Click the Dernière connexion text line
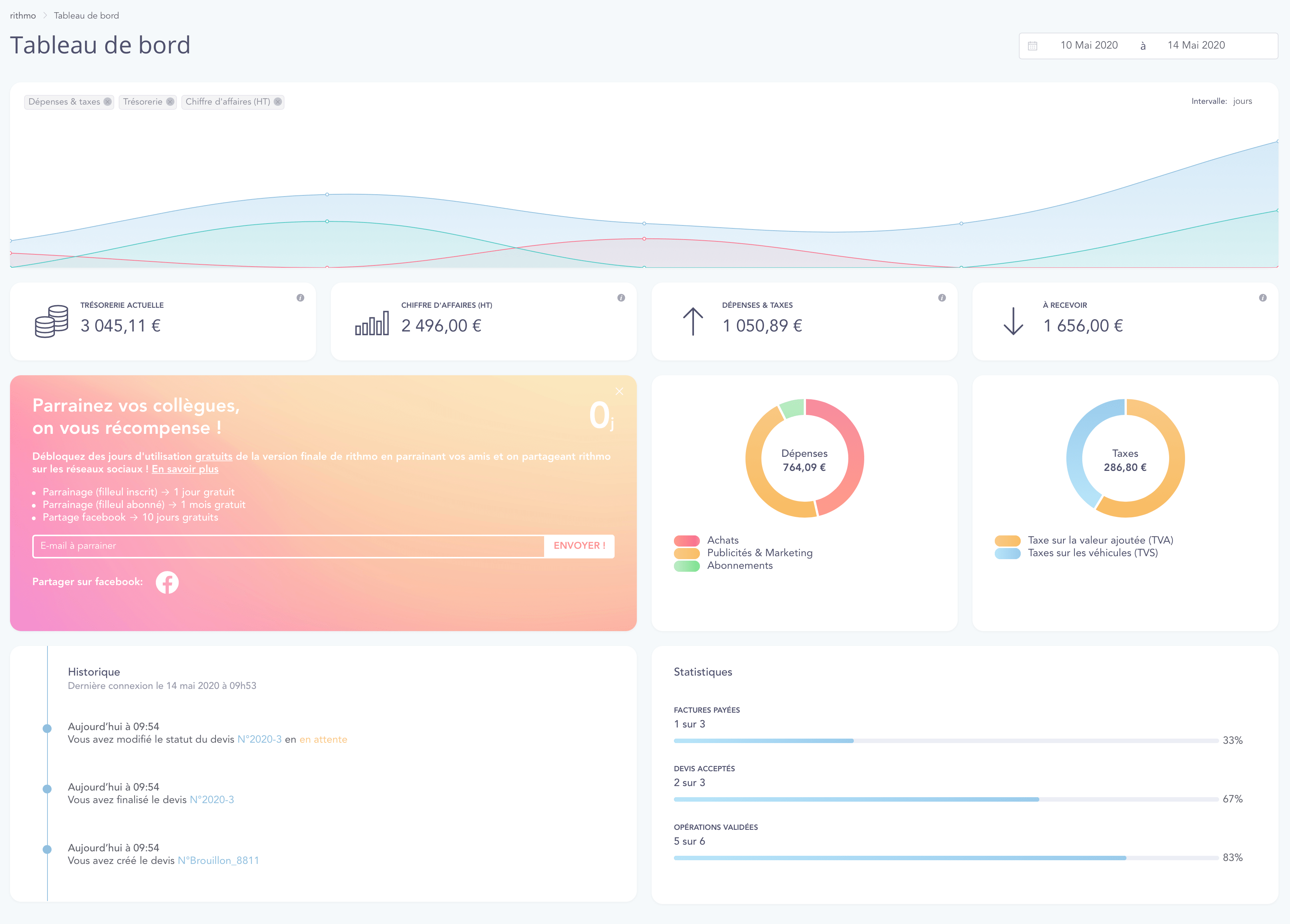This screenshot has height=924, width=1290. tap(162, 686)
